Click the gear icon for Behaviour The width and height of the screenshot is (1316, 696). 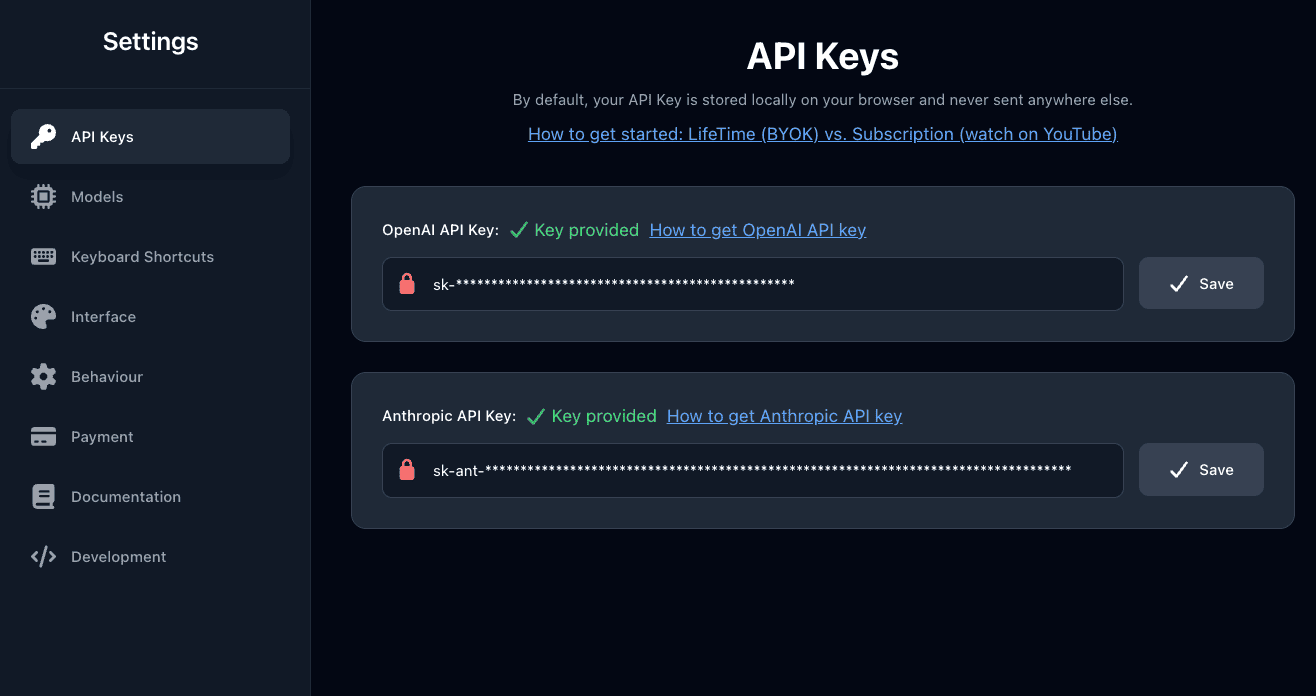click(43, 377)
